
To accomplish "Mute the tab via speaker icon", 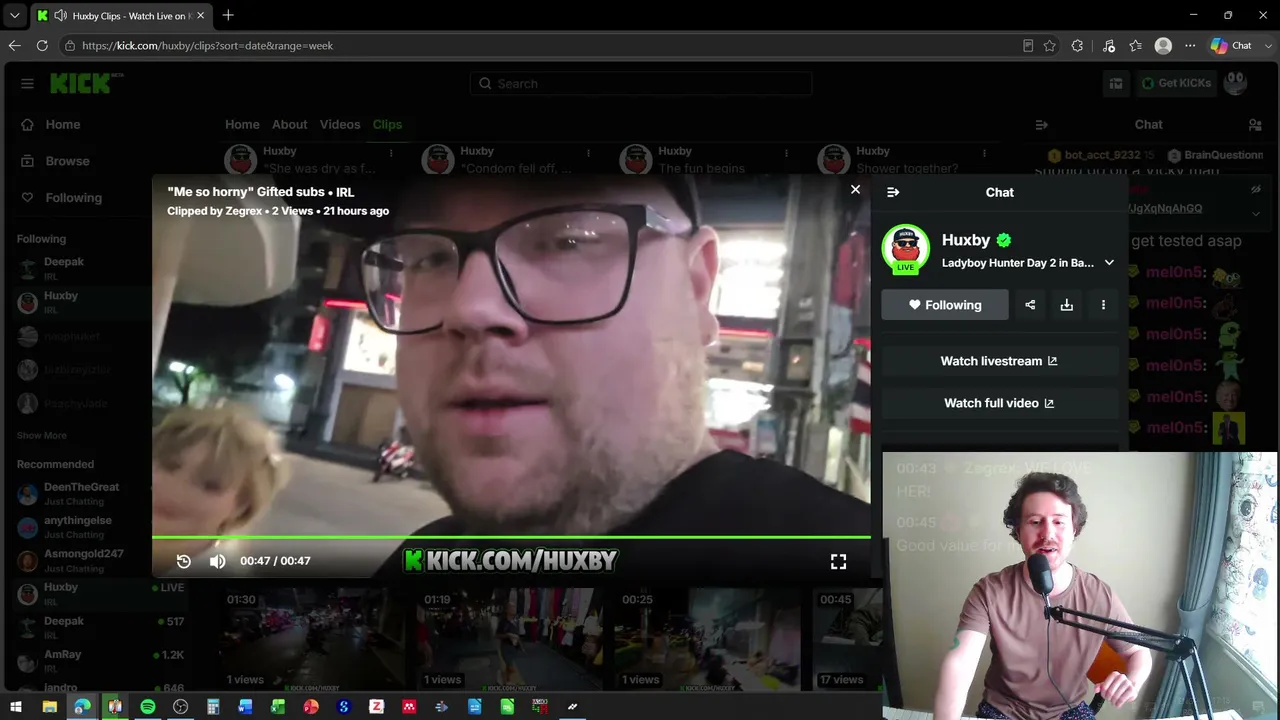I will [60, 16].
